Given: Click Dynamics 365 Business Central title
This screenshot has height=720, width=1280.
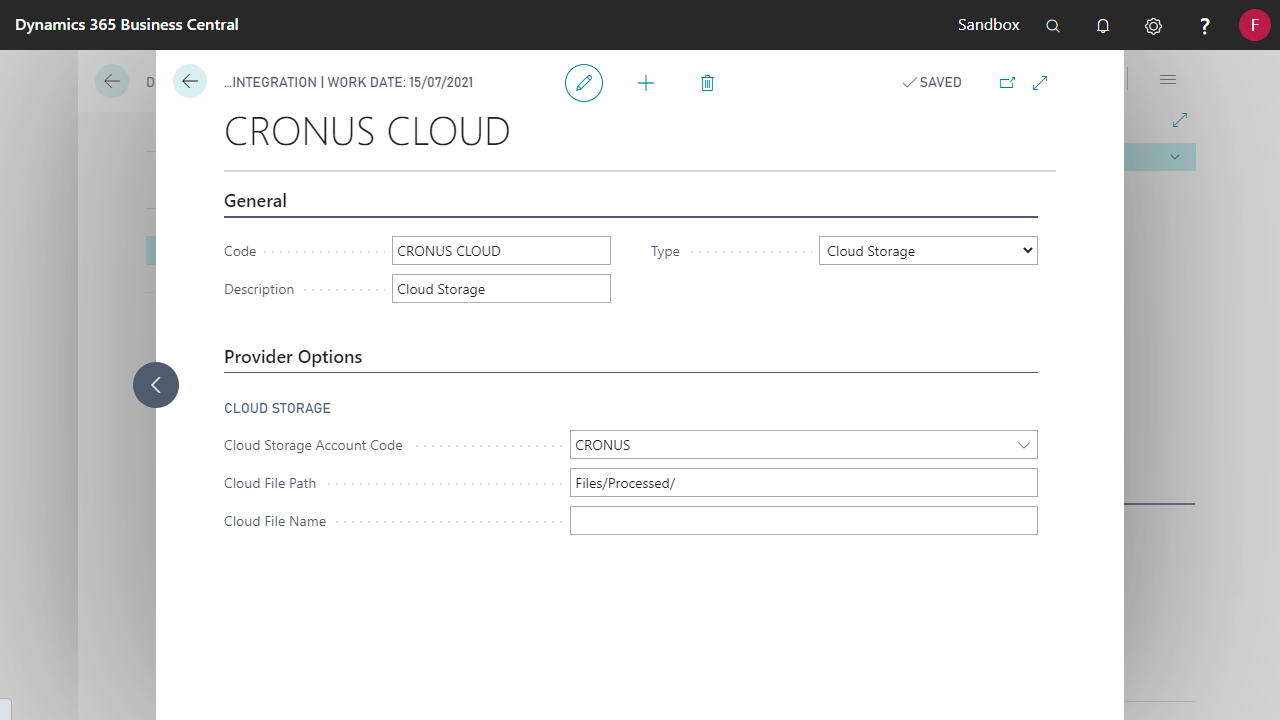Looking at the screenshot, I should point(127,25).
